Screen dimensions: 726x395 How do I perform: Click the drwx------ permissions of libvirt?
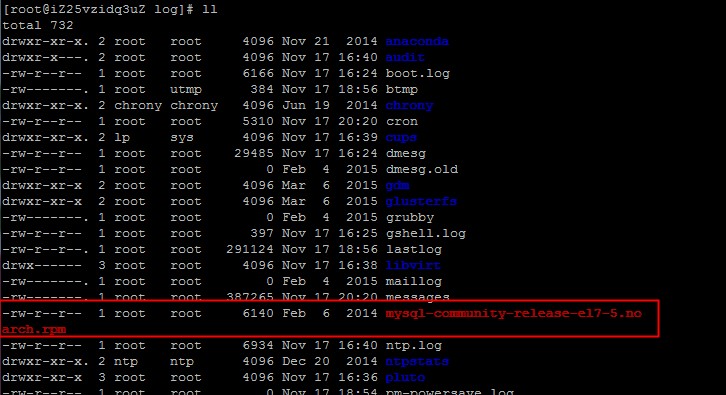pos(42,265)
